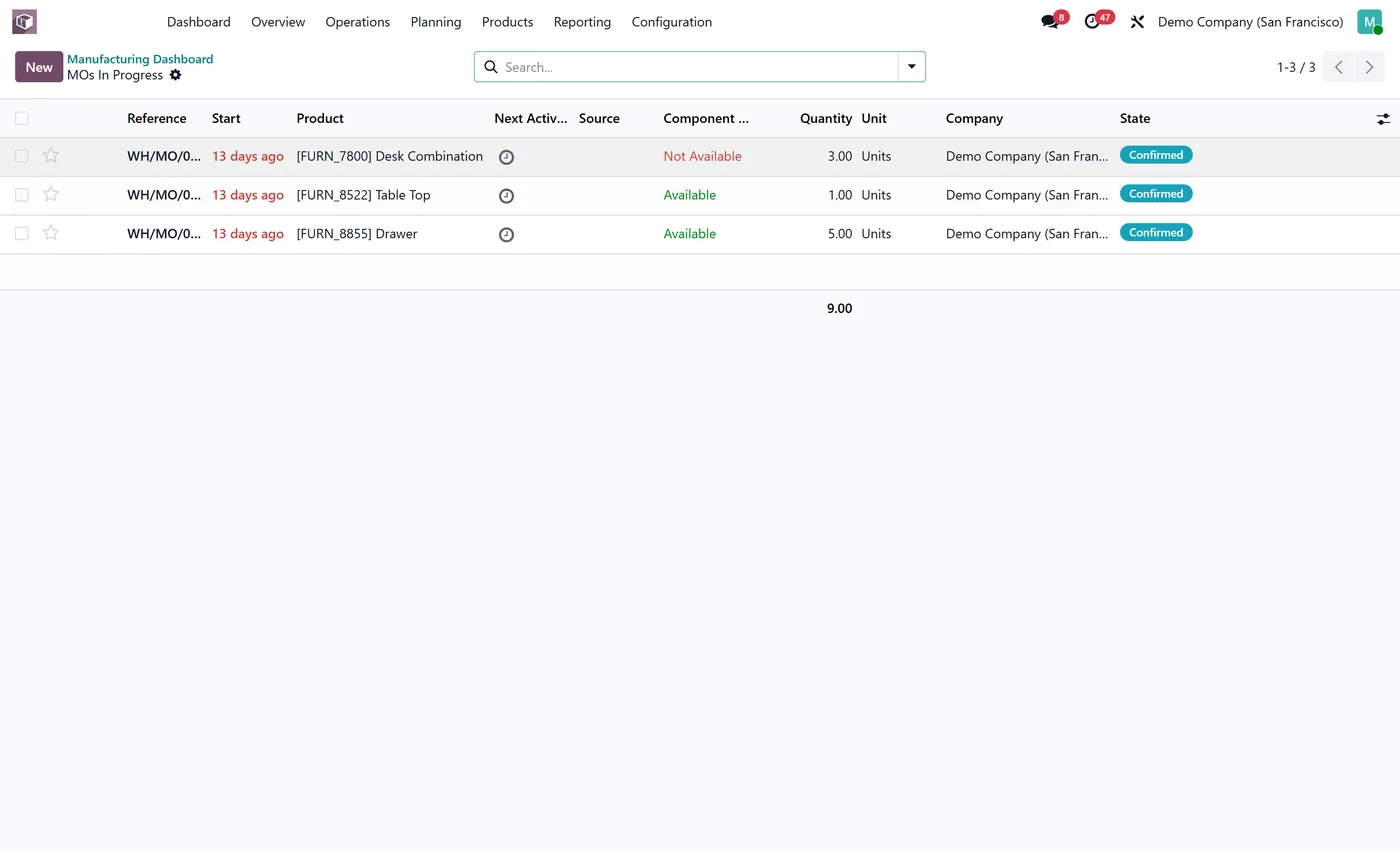This screenshot has height=851, width=1400.
Task: Click Available status in Table Top row
Action: tap(690, 195)
